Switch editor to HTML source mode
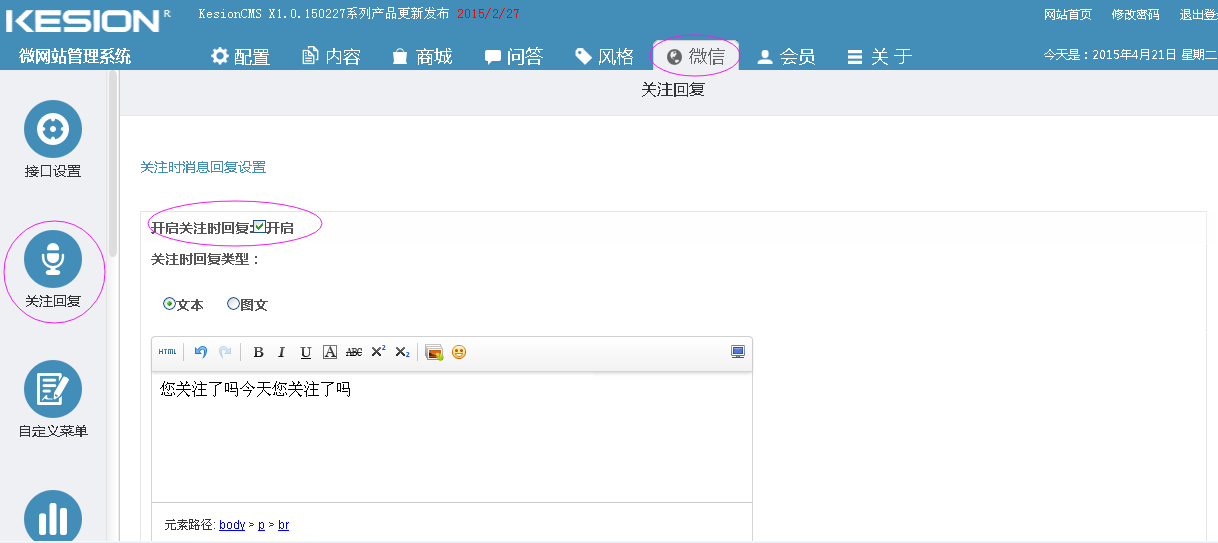Viewport: 1218px width, 543px height. pyautogui.click(x=167, y=352)
